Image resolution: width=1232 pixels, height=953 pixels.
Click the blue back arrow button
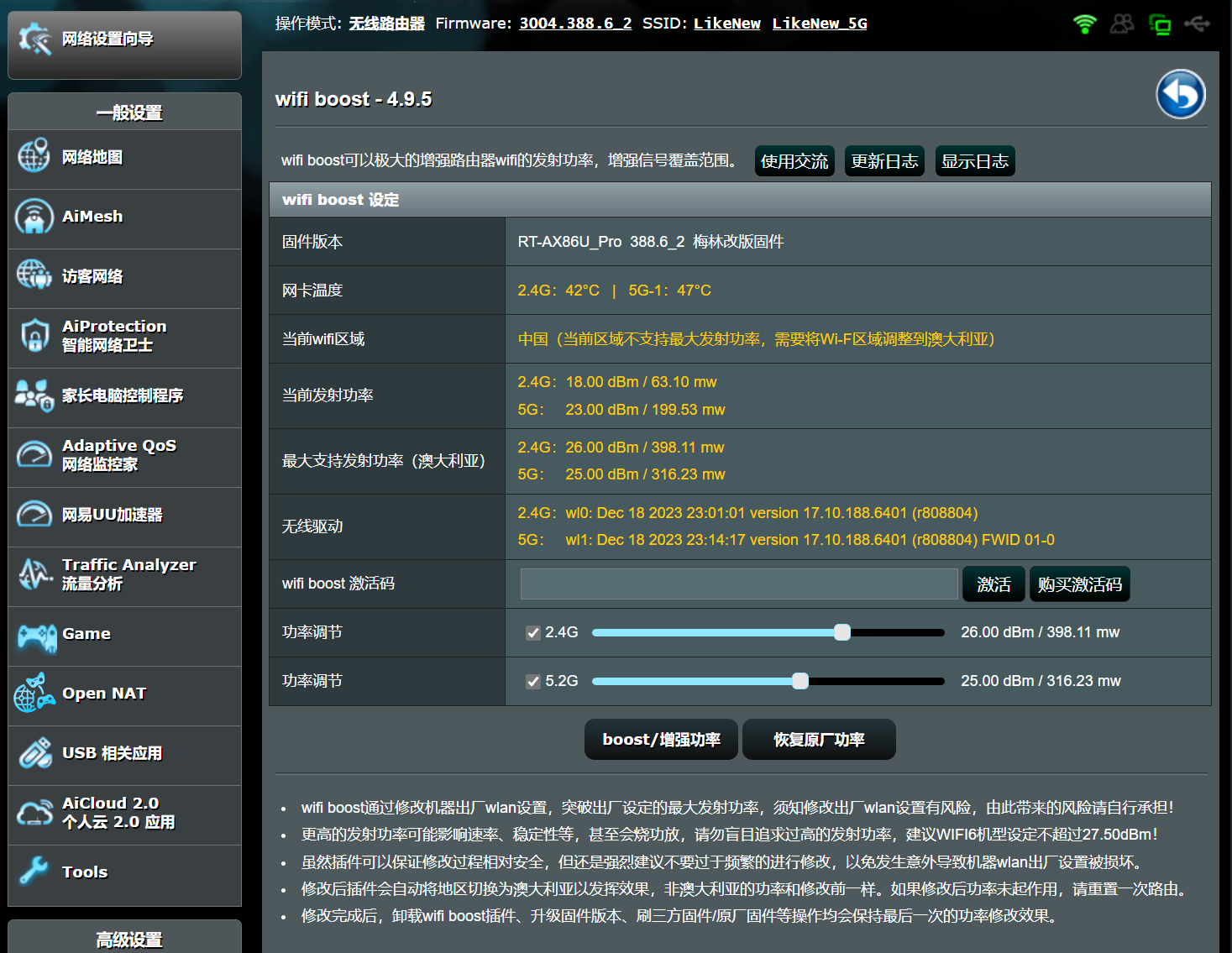pyautogui.click(x=1180, y=95)
